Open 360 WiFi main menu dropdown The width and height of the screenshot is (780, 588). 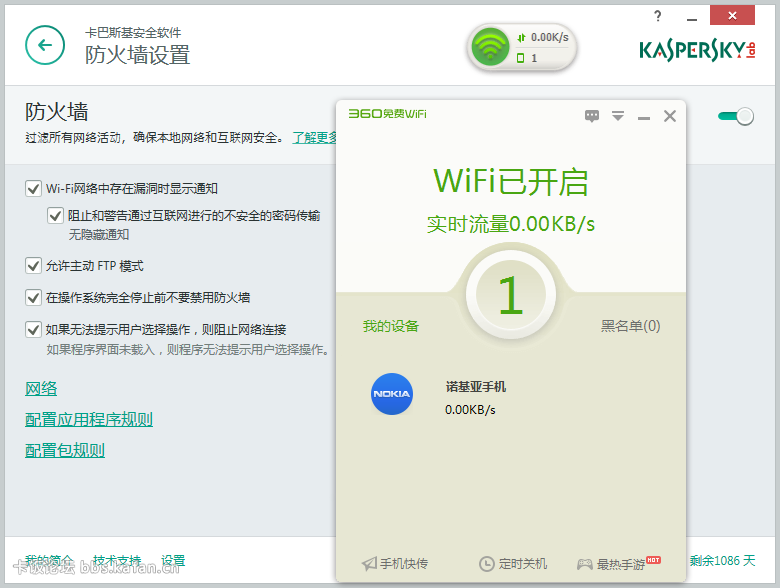pyautogui.click(x=618, y=116)
